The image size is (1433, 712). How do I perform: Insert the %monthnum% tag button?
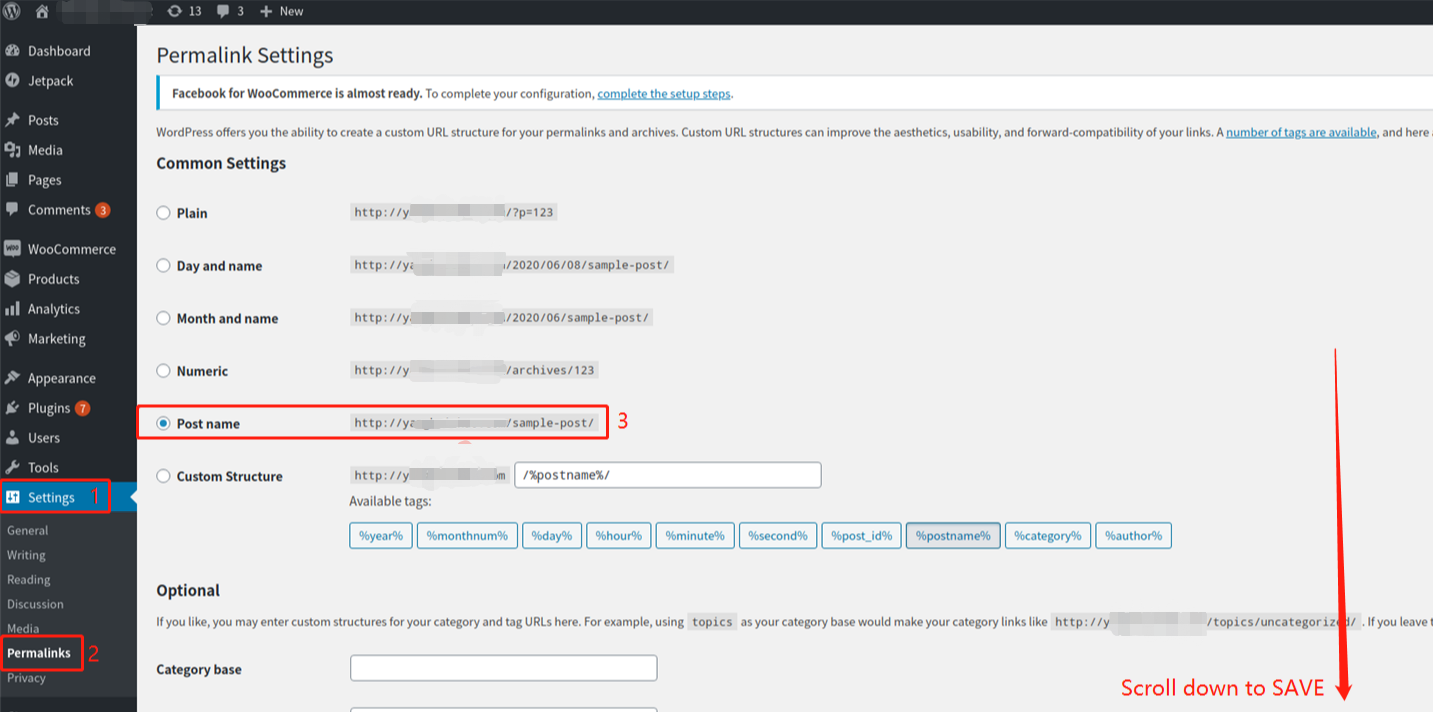tap(467, 536)
